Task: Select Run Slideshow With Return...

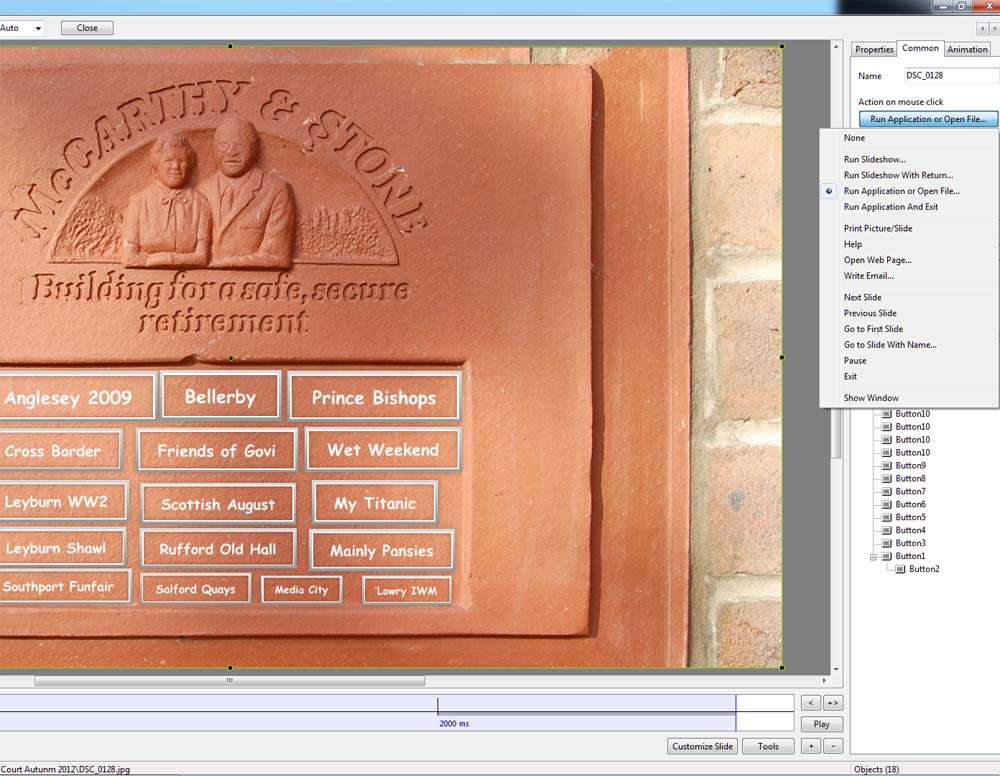Action: coord(898,175)
